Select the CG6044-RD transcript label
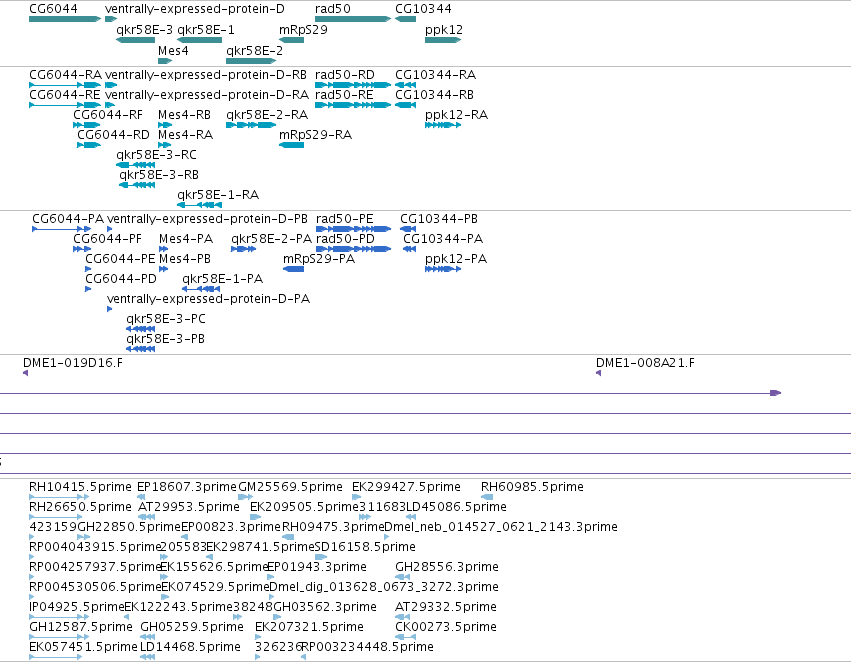This screenshot has width=851, height=662. pyautogui.click(x=113, y=135)
